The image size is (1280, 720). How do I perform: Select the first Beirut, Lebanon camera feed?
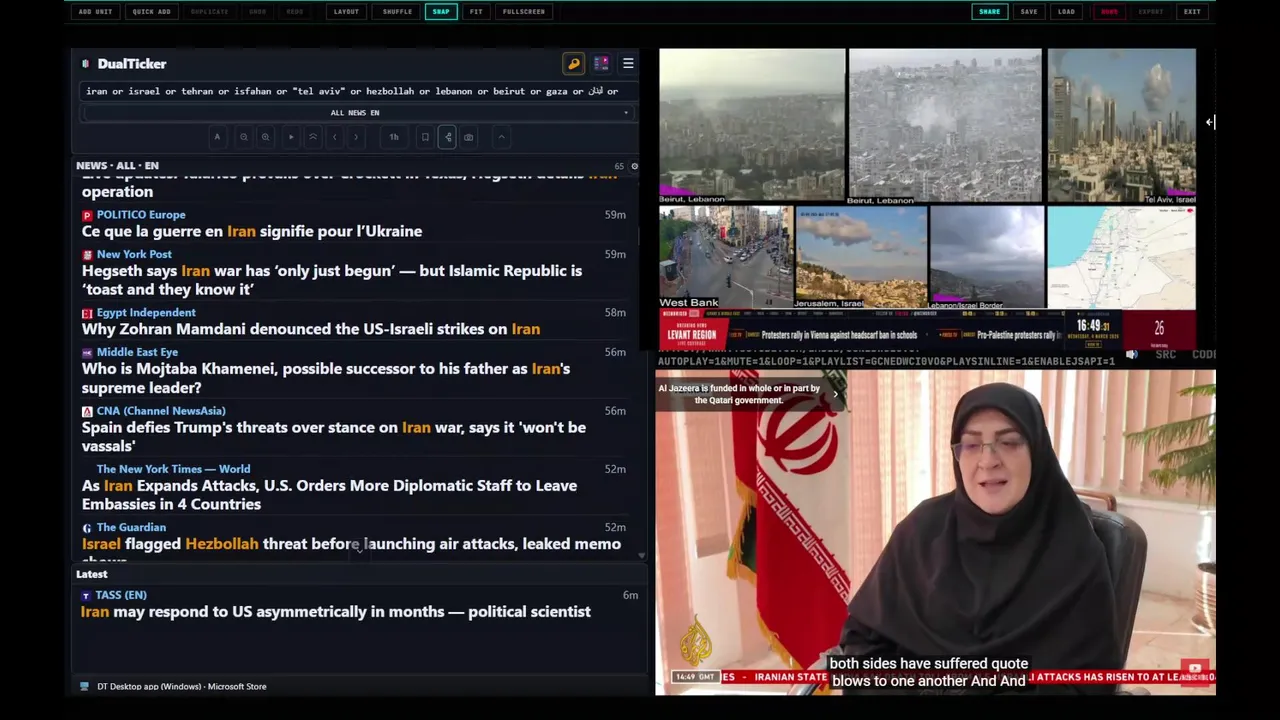click(x=752, y=126)
